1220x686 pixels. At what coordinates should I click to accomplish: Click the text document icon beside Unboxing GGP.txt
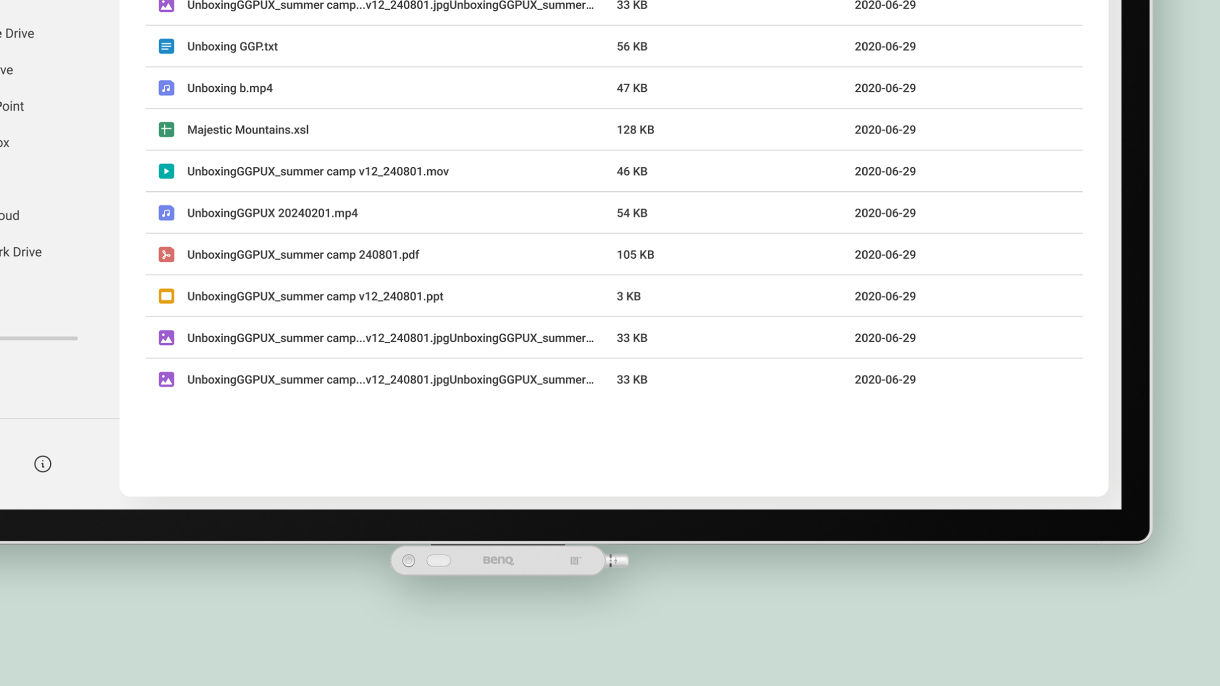(x=166, y=47)
